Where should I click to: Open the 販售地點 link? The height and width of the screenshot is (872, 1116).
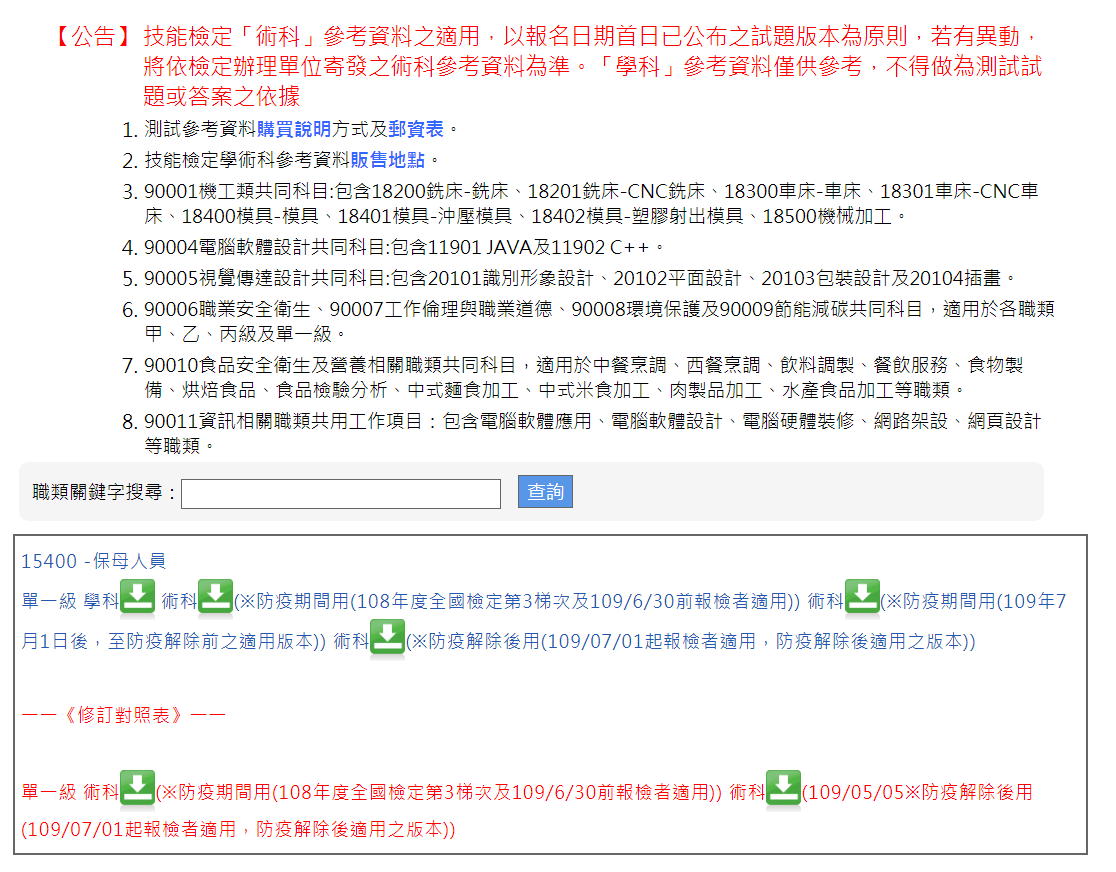387,159
